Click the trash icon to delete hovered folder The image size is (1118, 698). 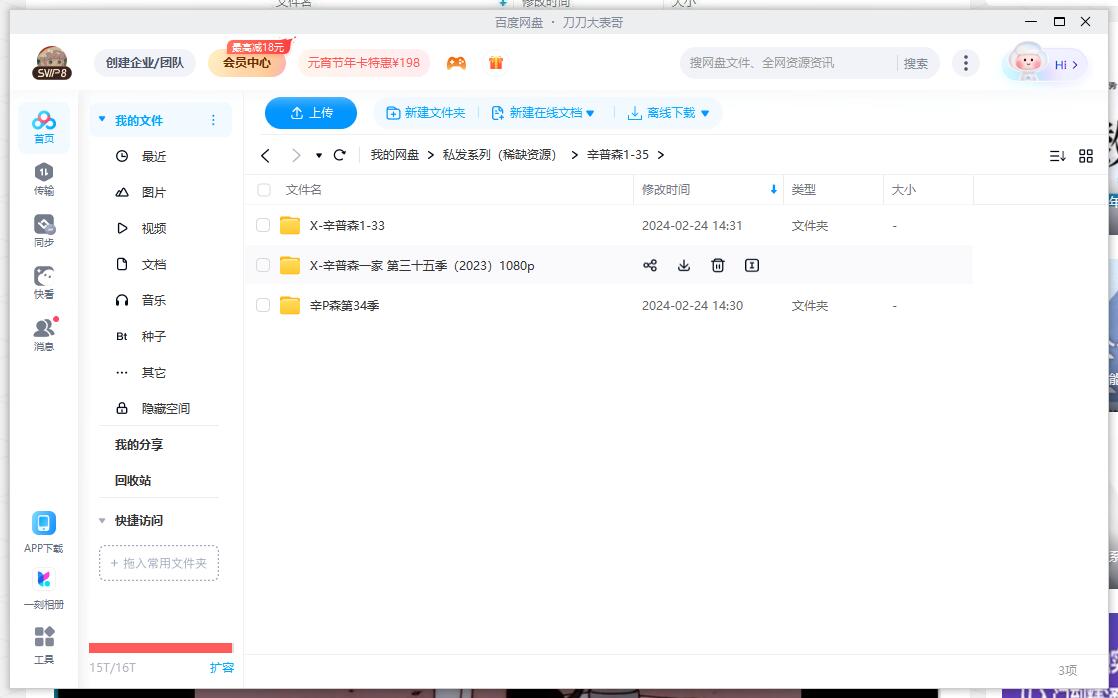click(718, 265)
